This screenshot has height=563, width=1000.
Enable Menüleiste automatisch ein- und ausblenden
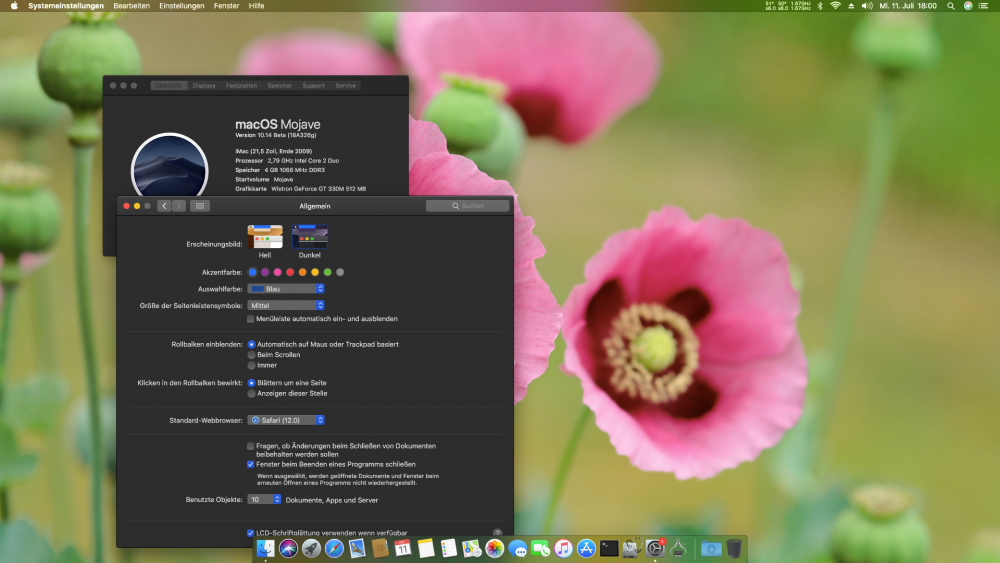point(251,319)
